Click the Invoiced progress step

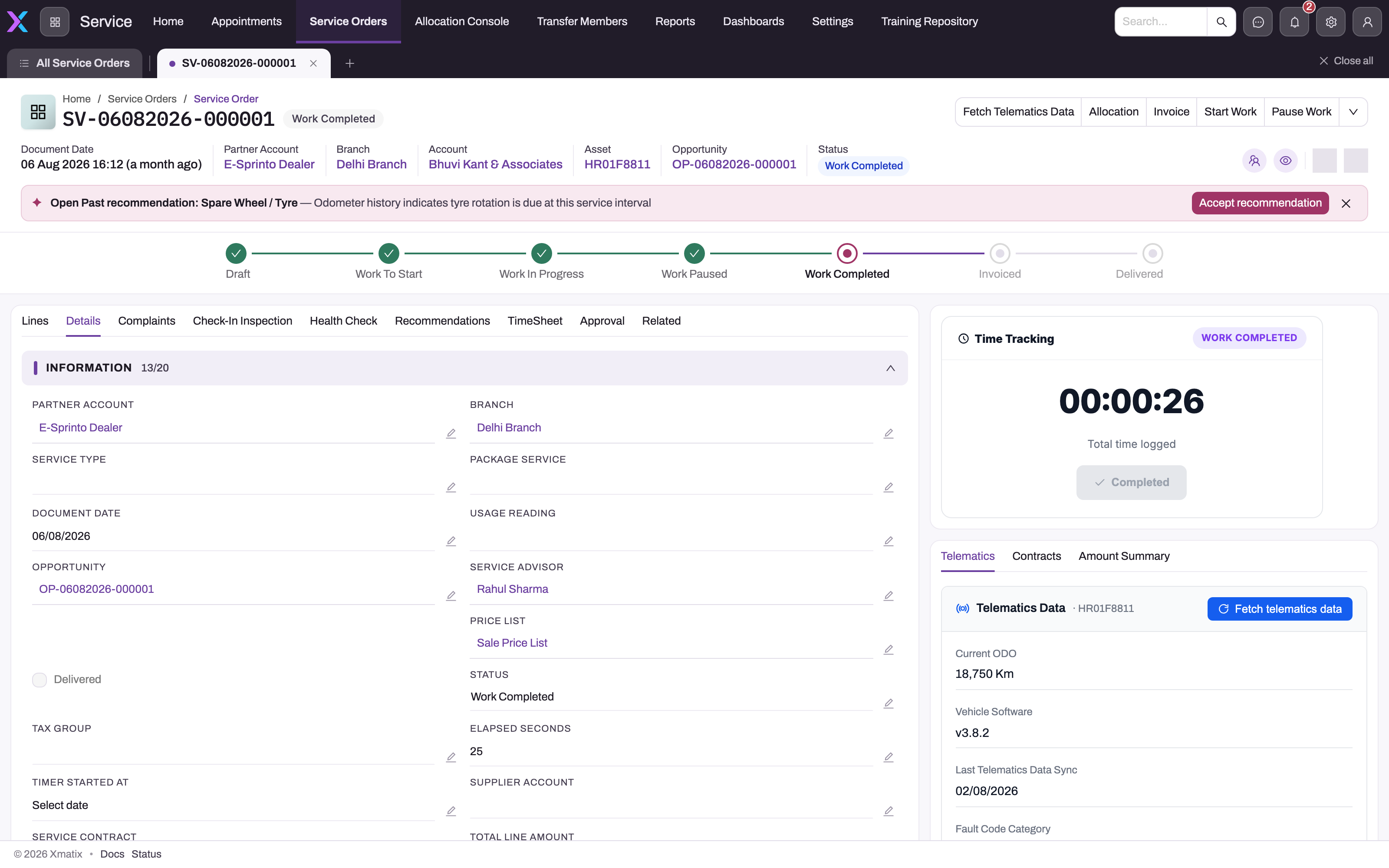click(999, 253)
